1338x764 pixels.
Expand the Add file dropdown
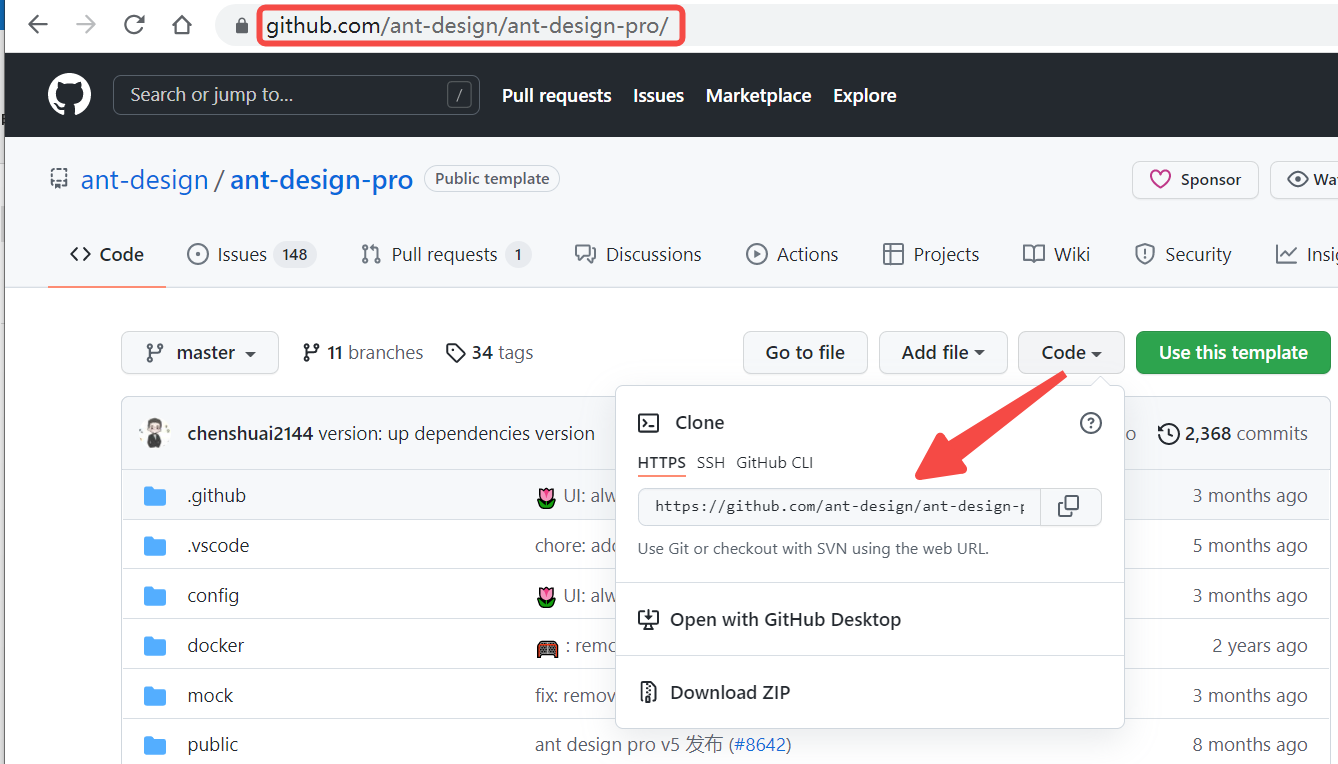coord(943,353)
